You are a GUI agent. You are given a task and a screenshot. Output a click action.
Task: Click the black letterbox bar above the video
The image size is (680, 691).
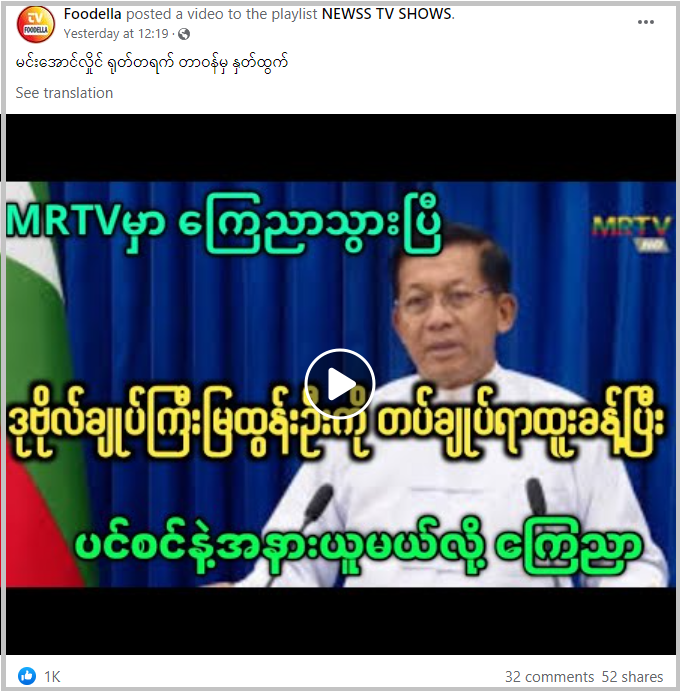pyautogui.click(x=341, y=148)
